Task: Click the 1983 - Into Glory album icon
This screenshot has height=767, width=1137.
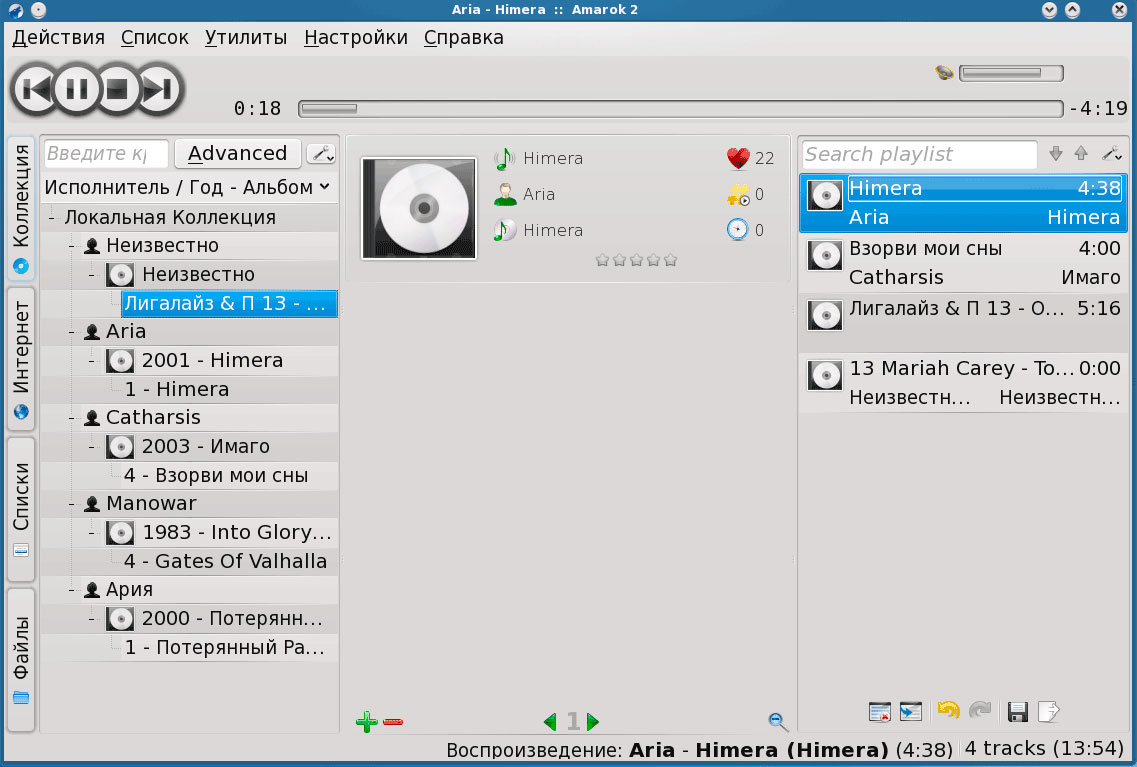Action: (x=120, y=533)
